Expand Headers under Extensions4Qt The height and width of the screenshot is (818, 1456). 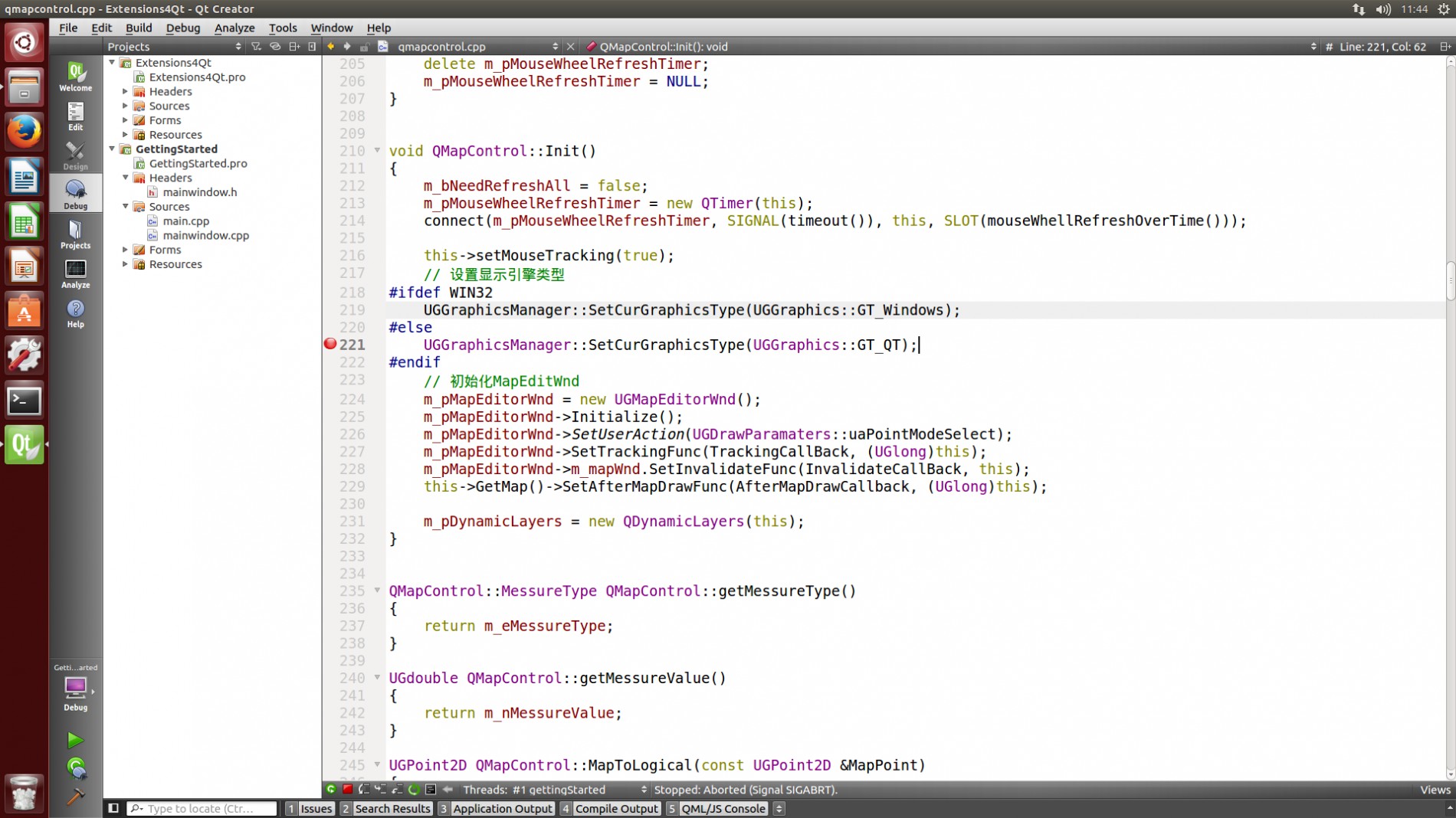125,91
